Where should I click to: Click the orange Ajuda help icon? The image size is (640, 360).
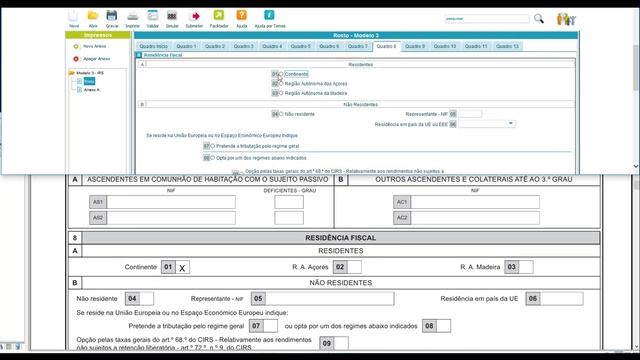point(242,16)
